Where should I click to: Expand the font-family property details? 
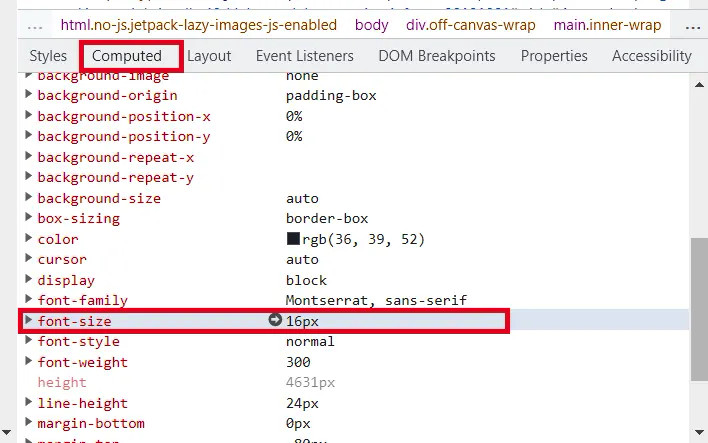click(x=28, y=300)
